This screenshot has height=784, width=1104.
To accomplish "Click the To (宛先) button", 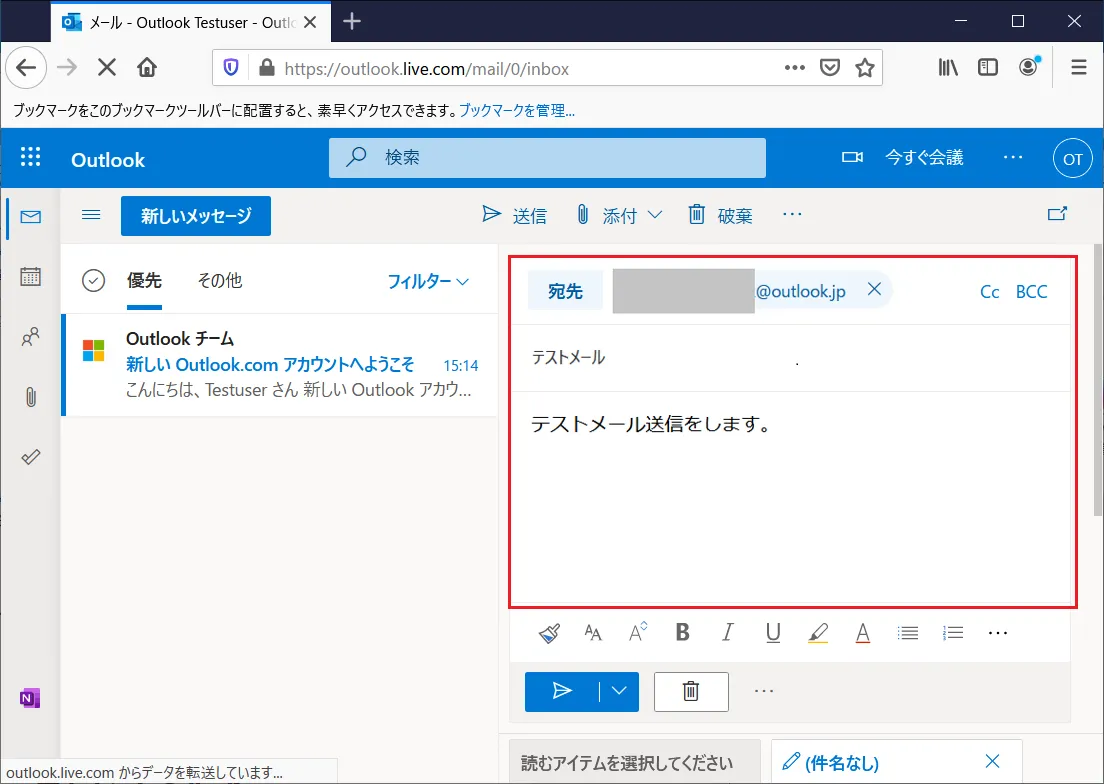I will (565, 291).
